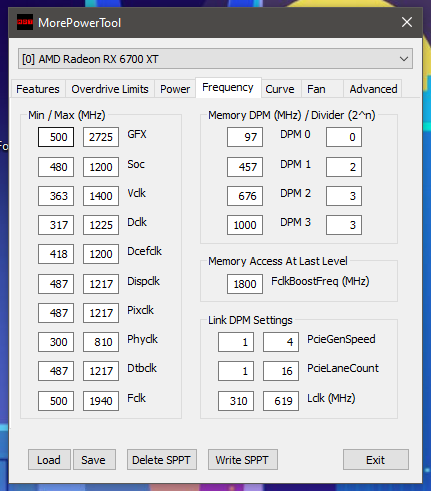Click DPM 1 divider field 2
This screenshot has width=431, height=491.
click(344, 167)
